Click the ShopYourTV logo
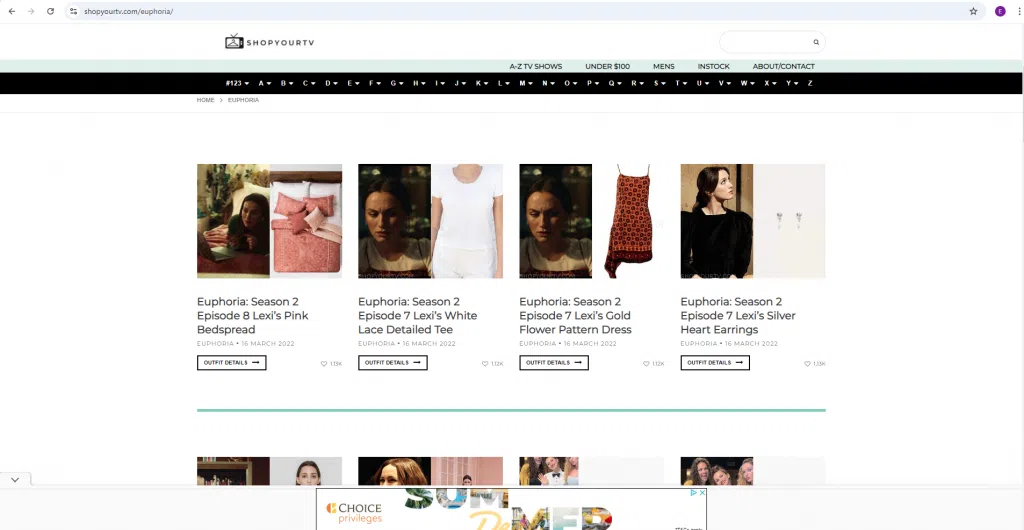Image resolution: width=1024 pixels, height=530 pixels. click(x=269, y=42)
